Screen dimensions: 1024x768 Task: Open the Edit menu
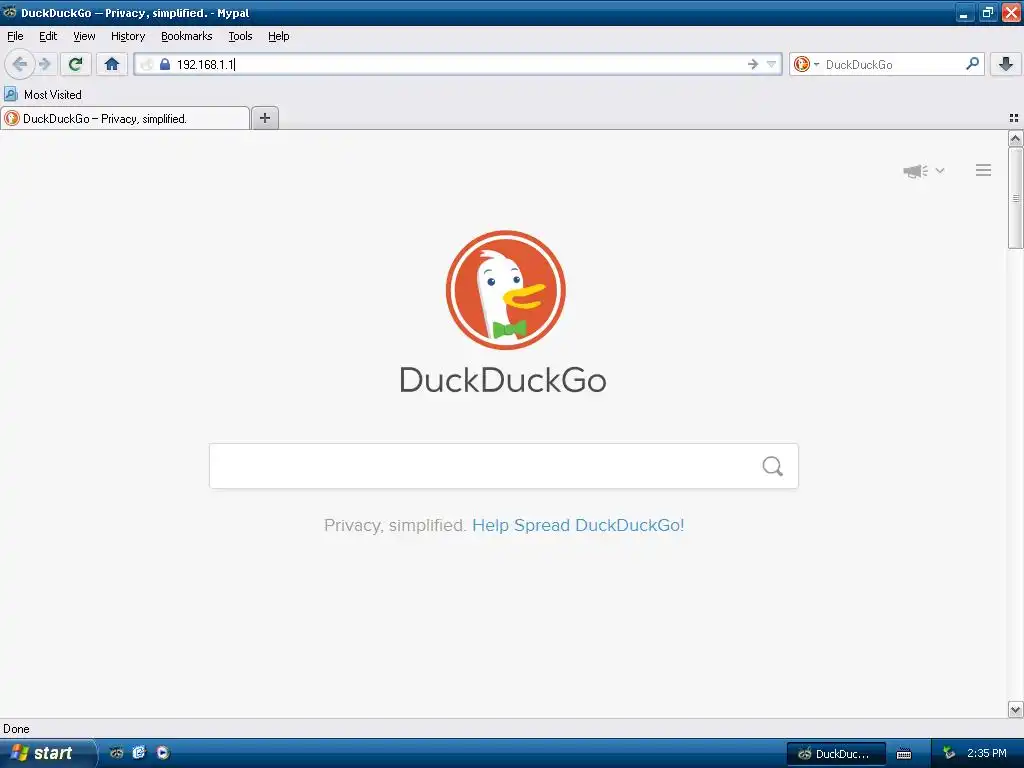click(48, 36)
